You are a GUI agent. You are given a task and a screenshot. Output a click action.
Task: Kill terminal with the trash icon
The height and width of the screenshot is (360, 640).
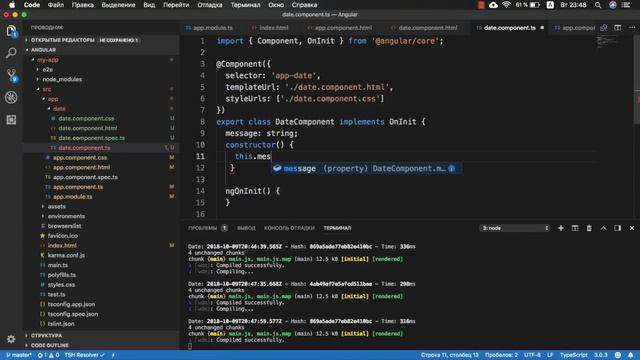coord(589,228)
